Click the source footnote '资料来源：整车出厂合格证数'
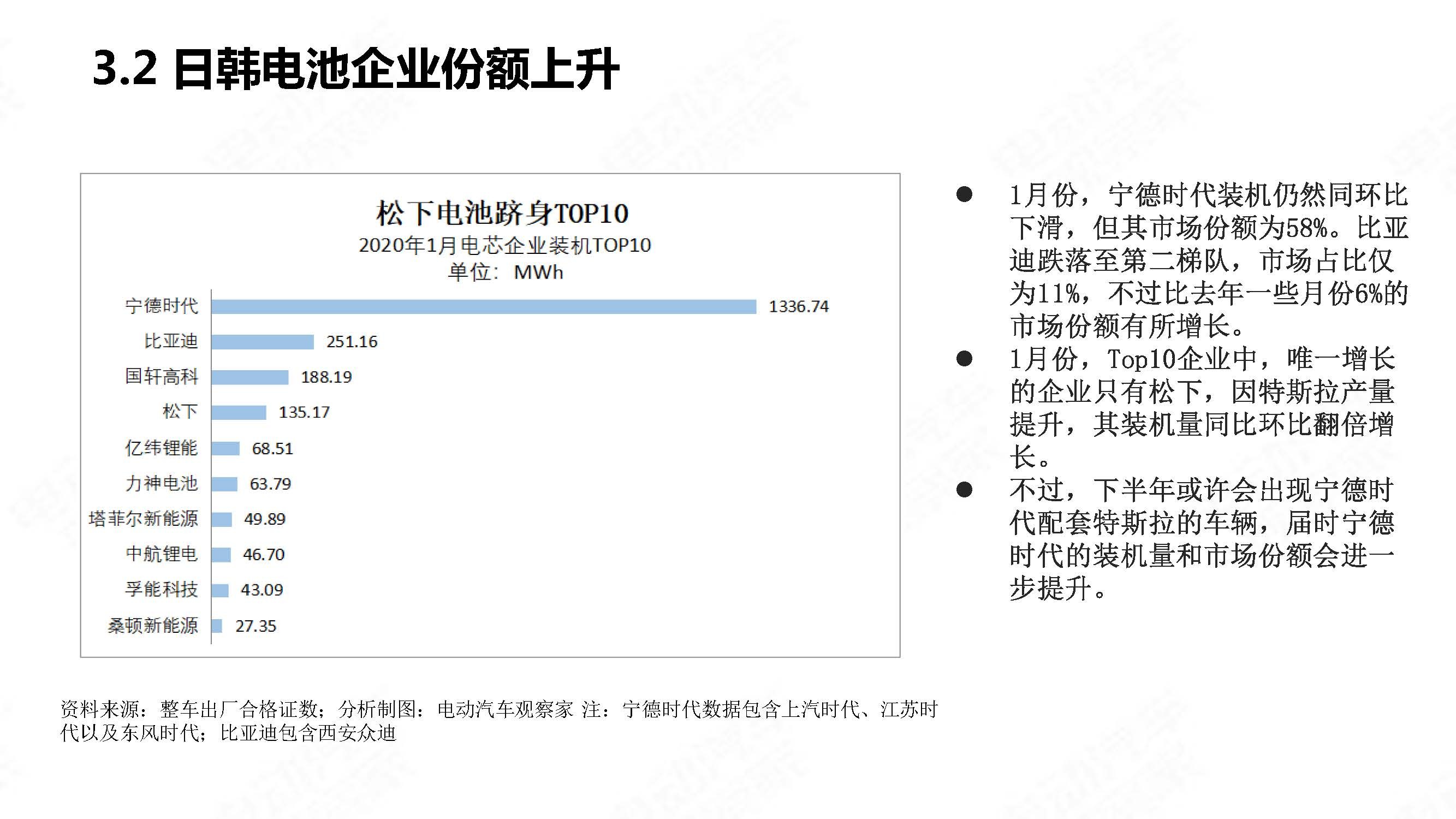The image size is (1456, 819). pyautogui.click(x=500, y=721)
